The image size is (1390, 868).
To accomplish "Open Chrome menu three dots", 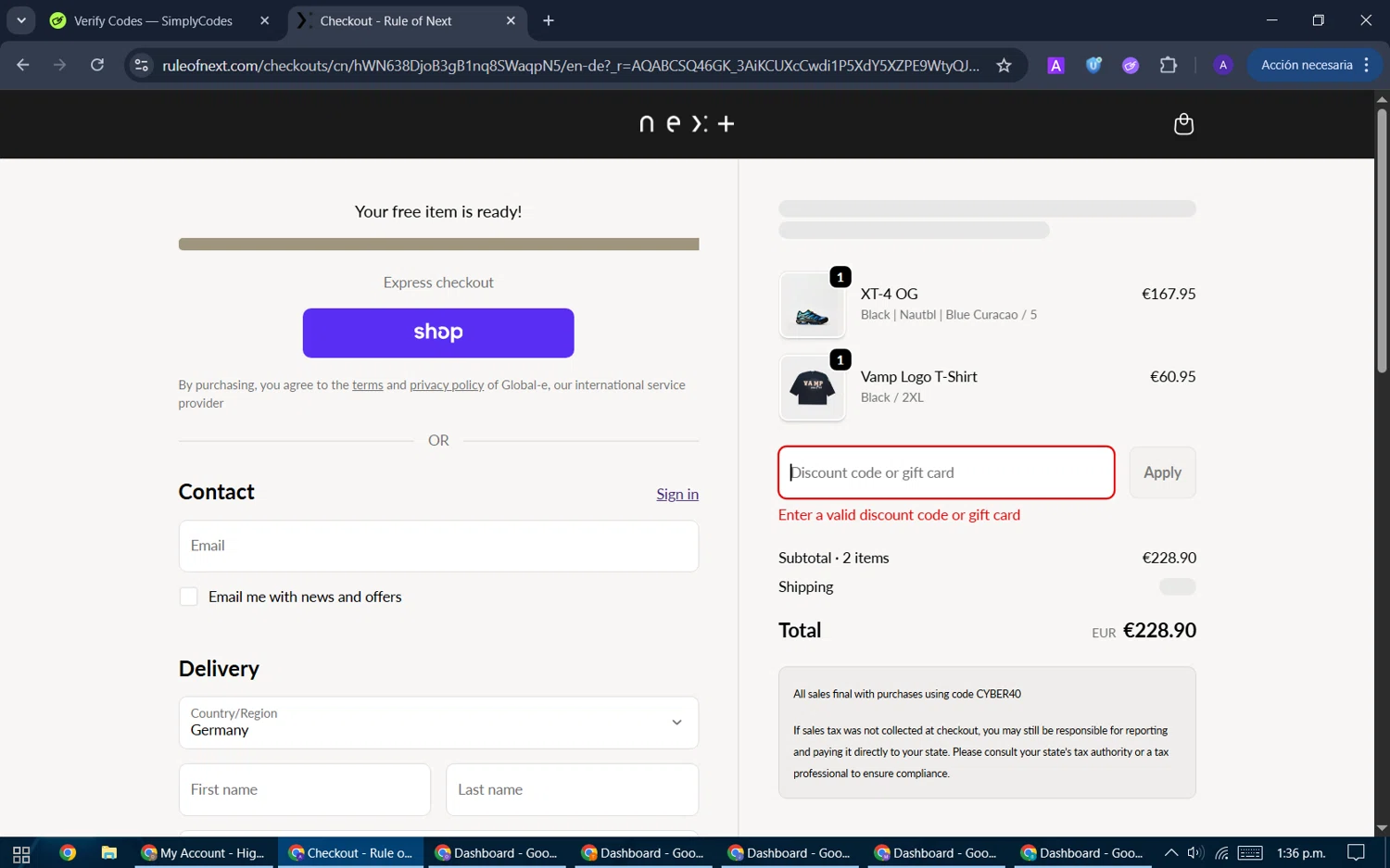I will (1367, 65).
